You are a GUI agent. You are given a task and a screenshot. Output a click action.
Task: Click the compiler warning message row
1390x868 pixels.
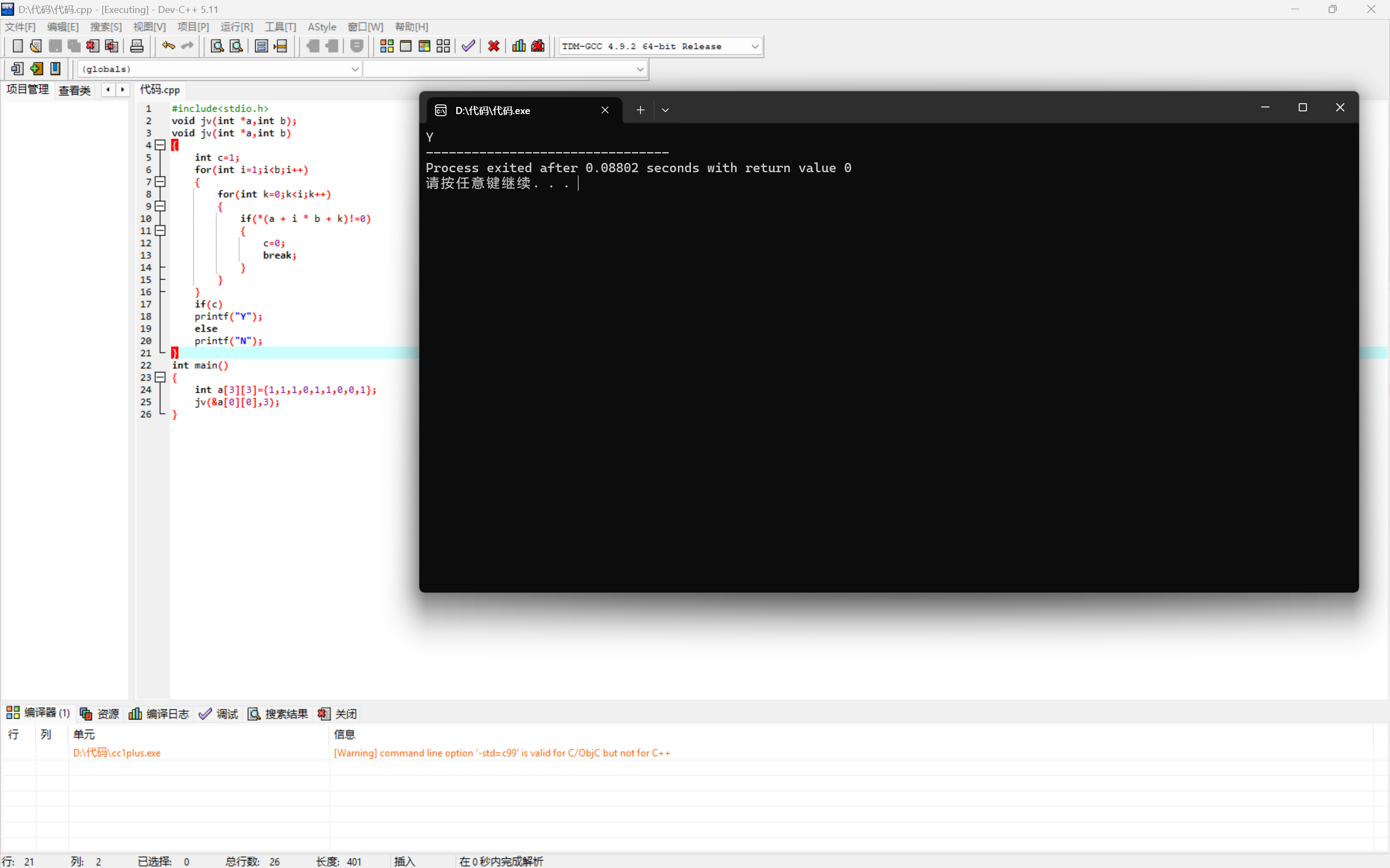coord(501,753)
